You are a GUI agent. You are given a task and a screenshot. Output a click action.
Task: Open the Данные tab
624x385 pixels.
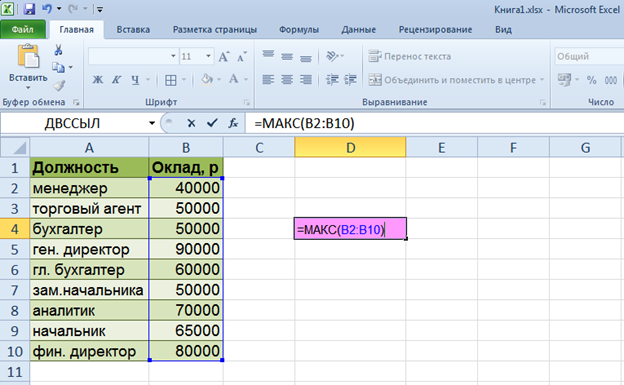[x=359, y=30]
